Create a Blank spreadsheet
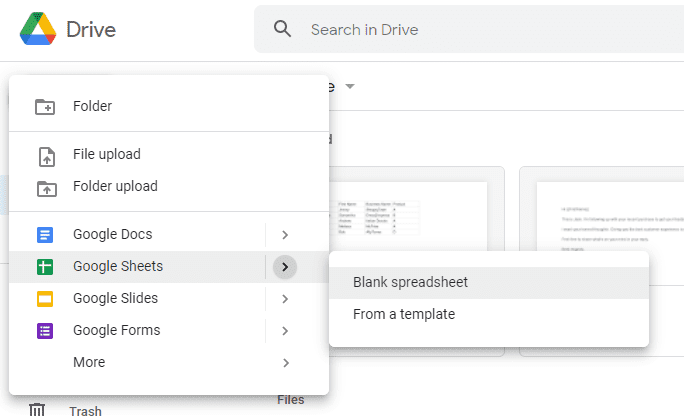 pyautogui.click(x=489, y=283)
